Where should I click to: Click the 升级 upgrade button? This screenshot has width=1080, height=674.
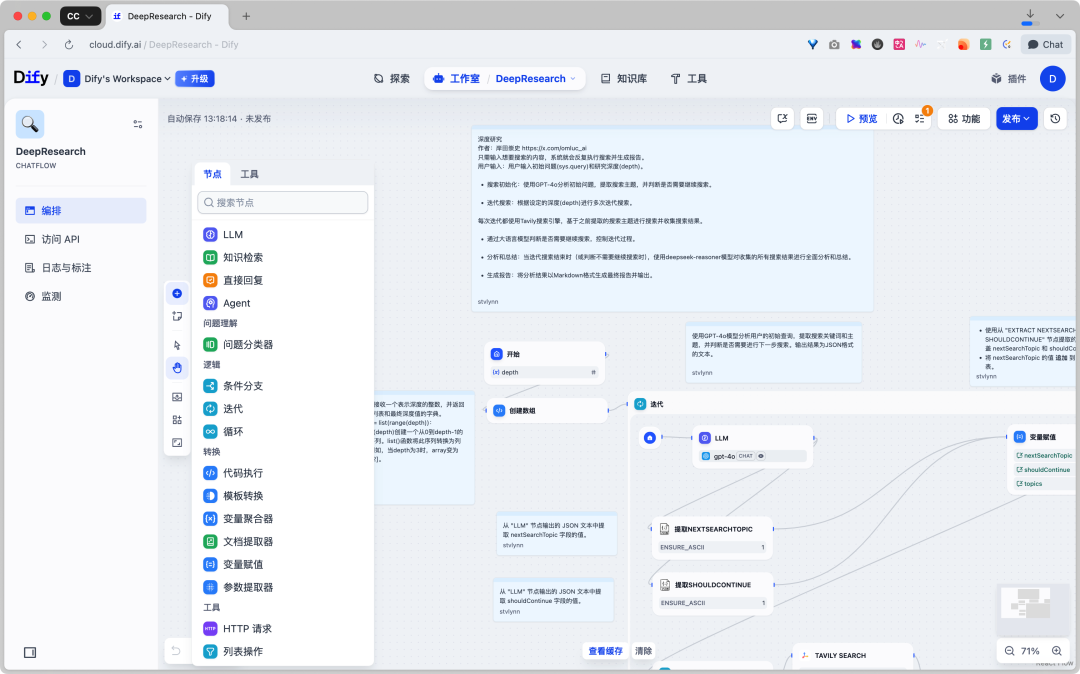[x=195, y=78]
